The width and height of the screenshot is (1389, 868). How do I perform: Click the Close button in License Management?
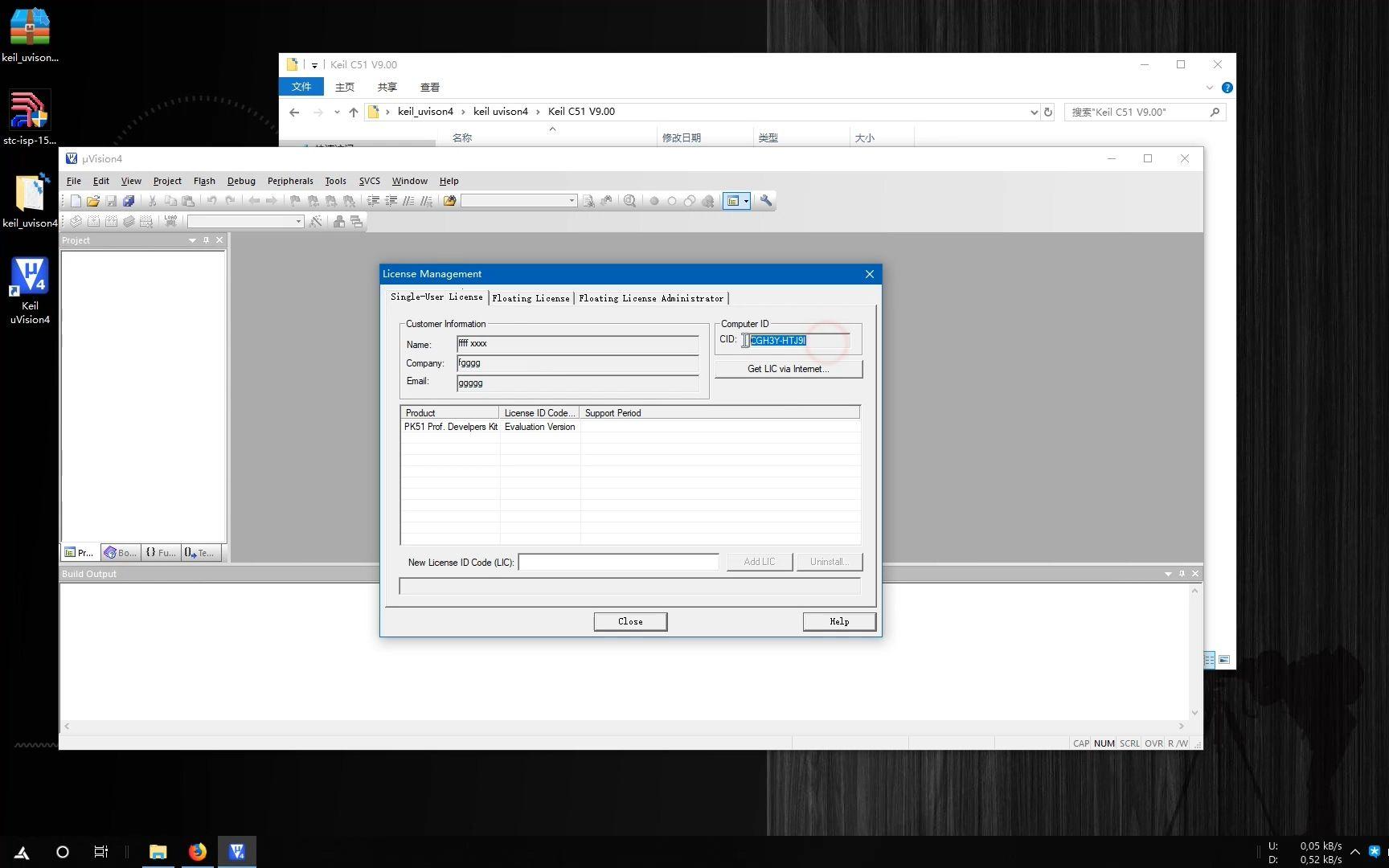pos(630,621)
